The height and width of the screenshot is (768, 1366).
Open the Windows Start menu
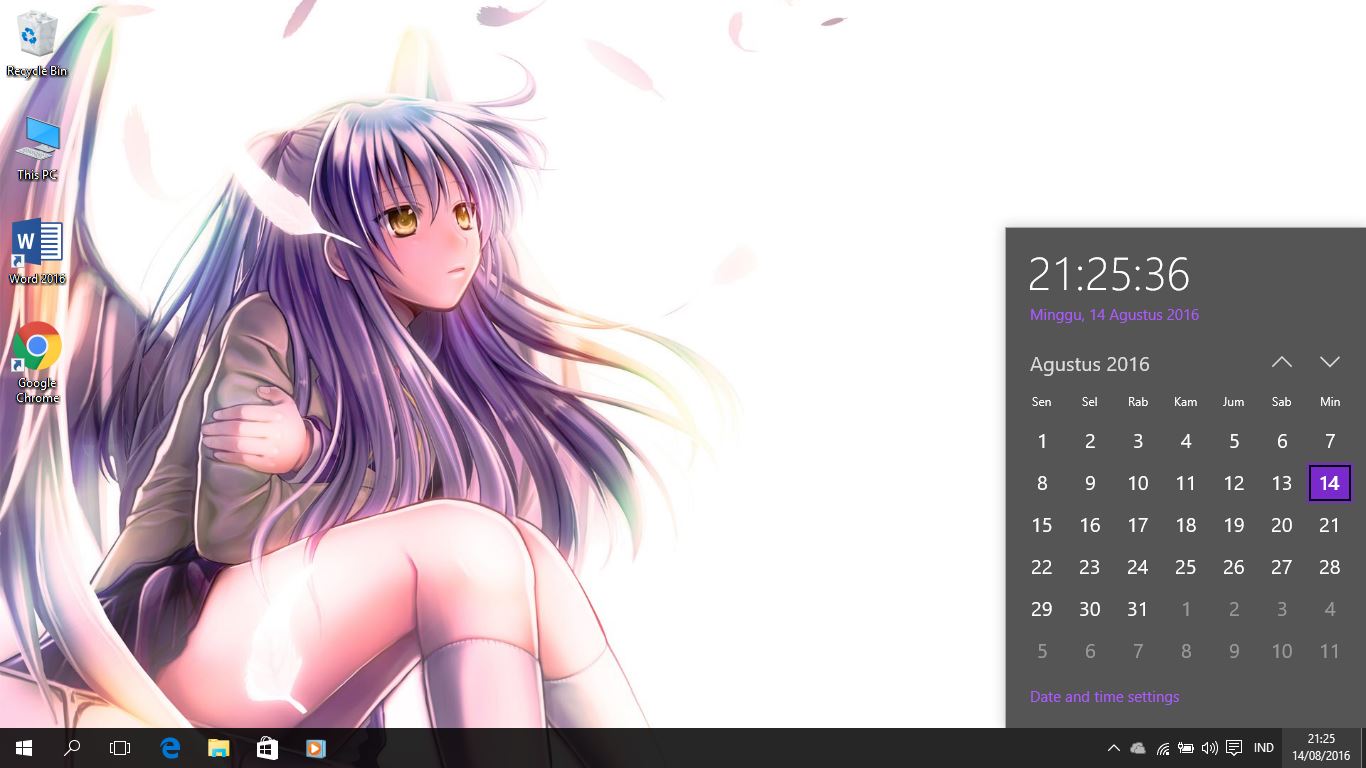24,748
